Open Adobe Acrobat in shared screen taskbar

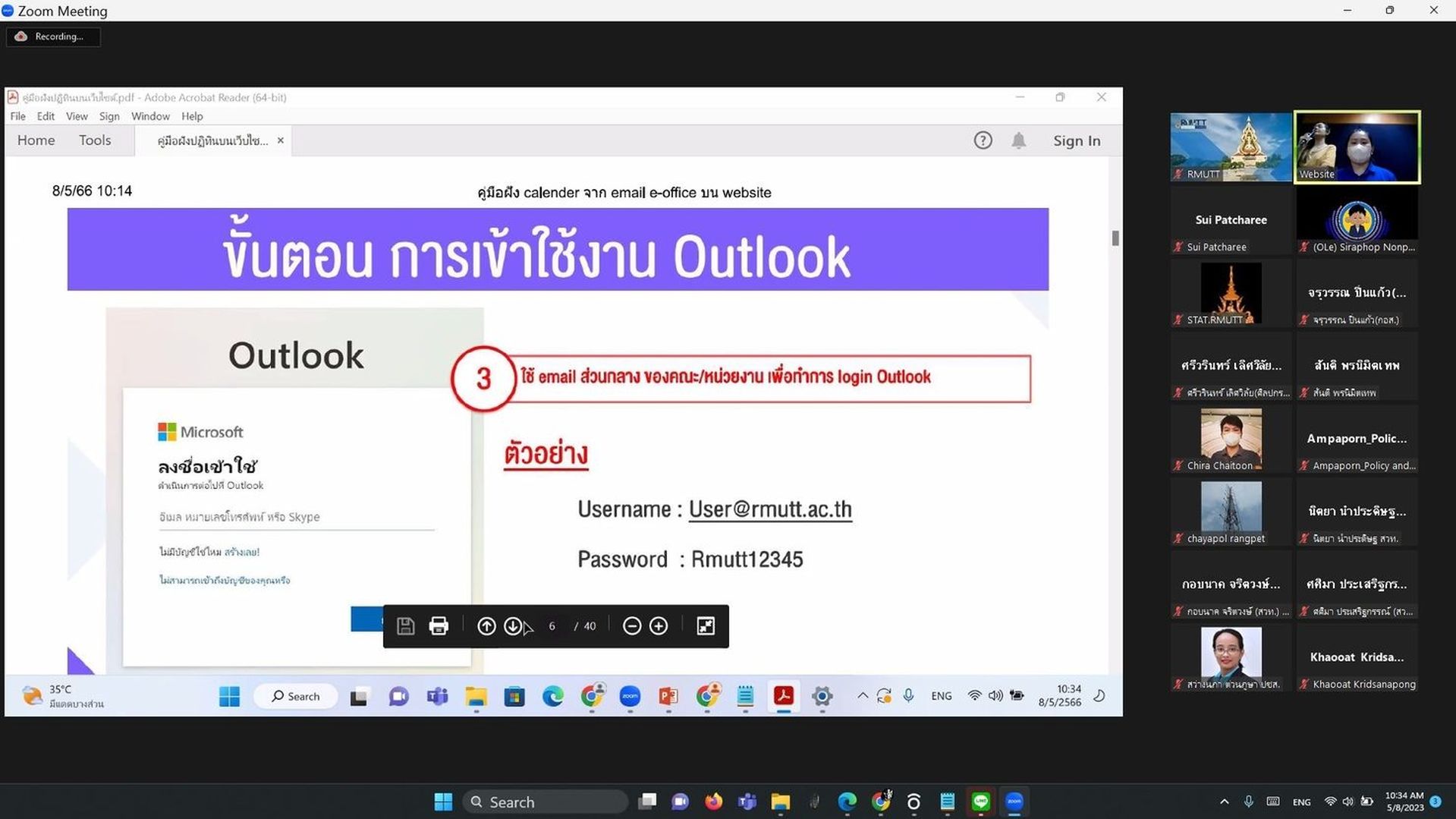(x=783, y=696)
